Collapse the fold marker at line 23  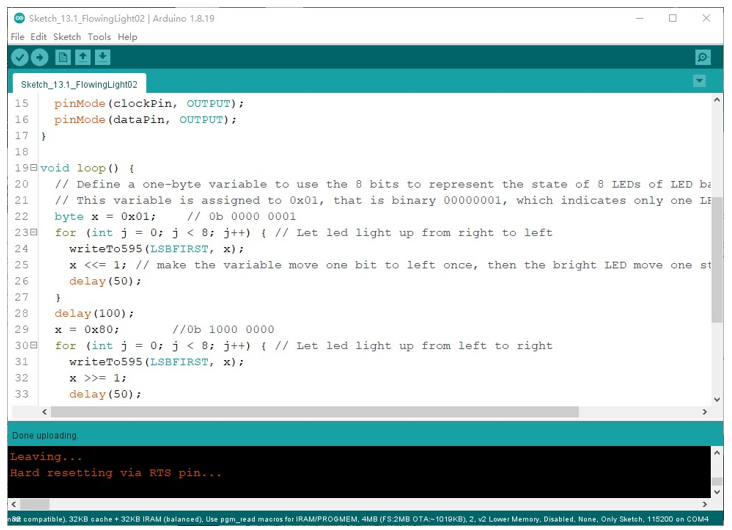coord(33,232)
